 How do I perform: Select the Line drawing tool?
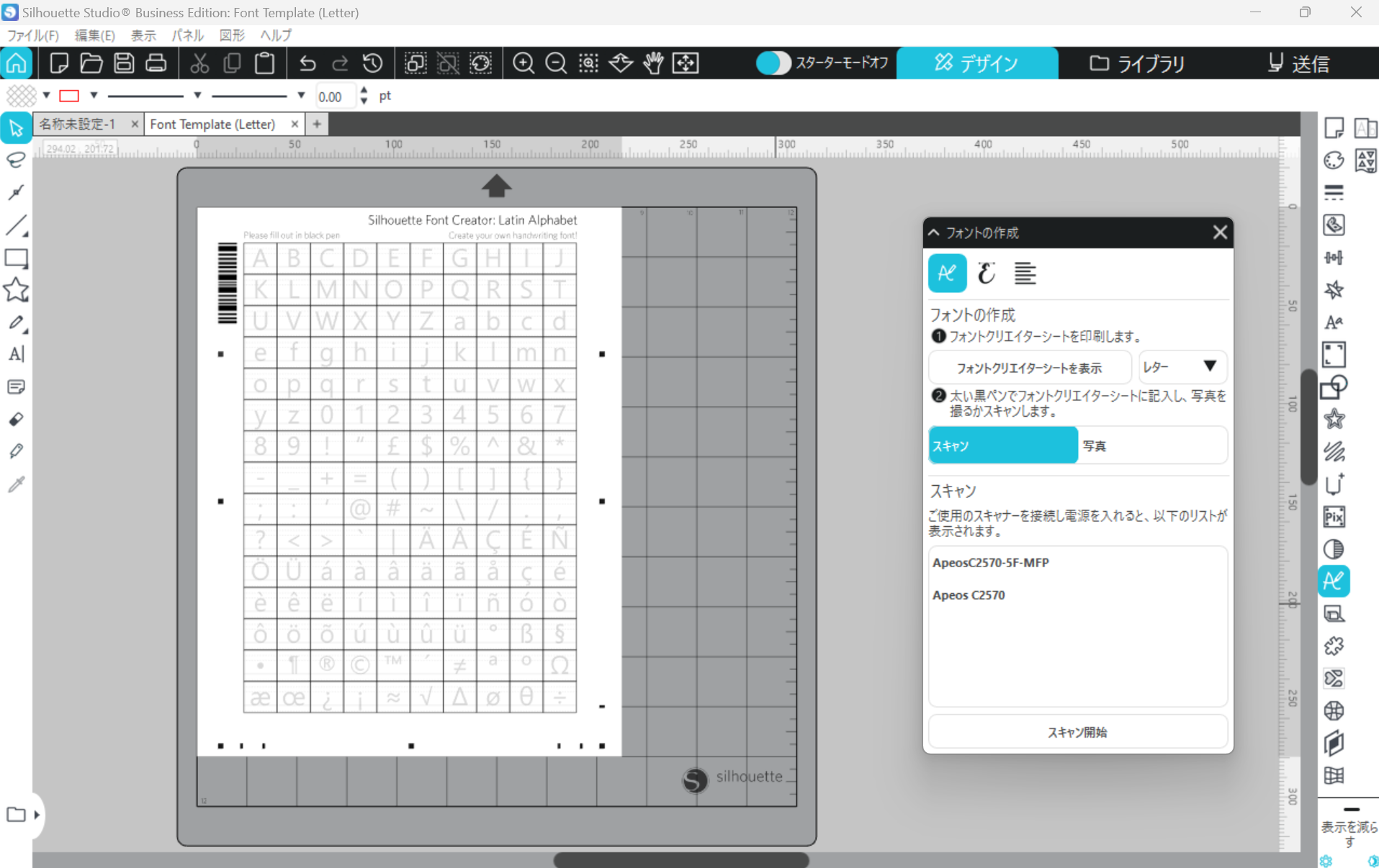click(16, 225)
